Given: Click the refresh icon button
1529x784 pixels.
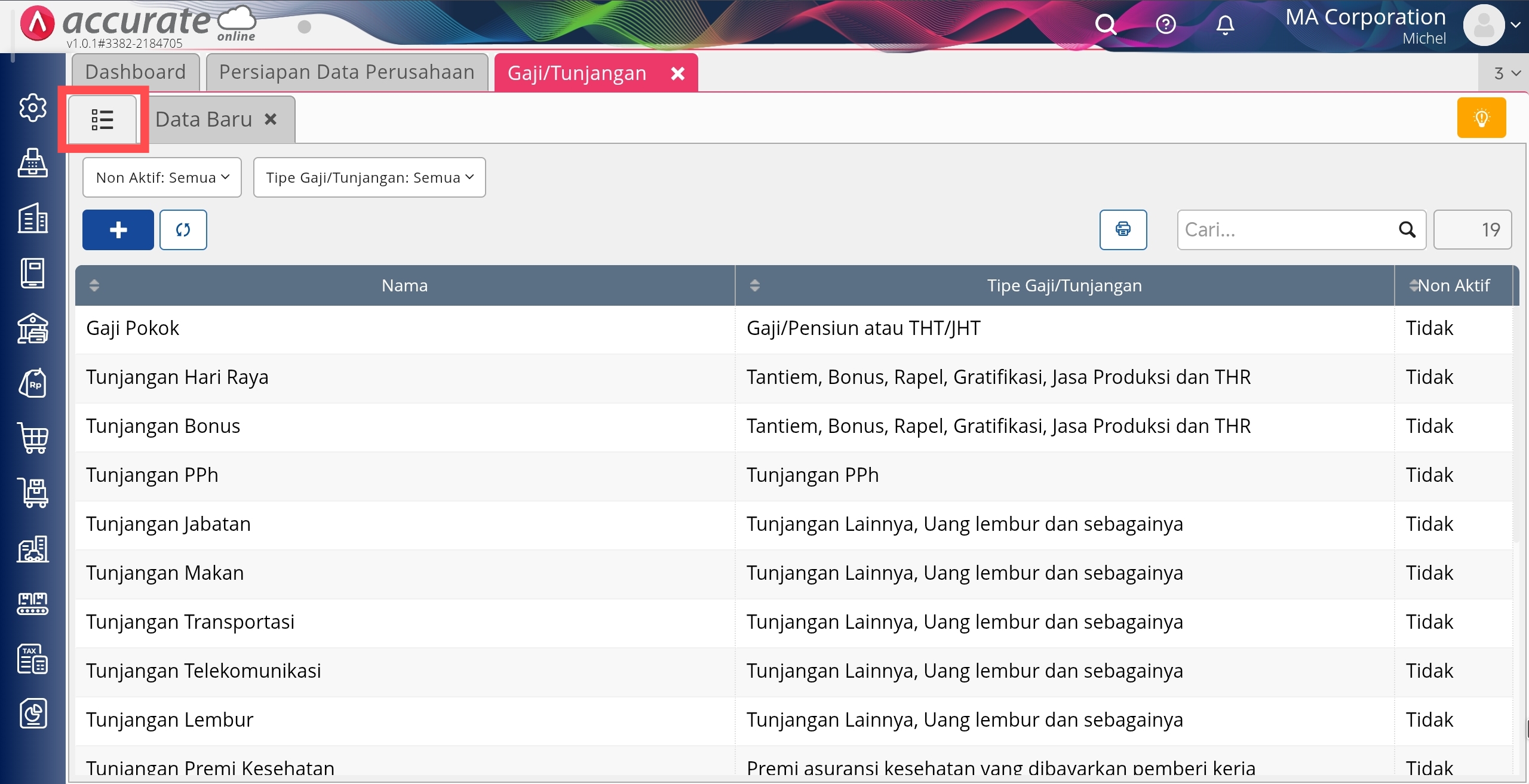Looking at the screenshot, I should tap(183, 230).
